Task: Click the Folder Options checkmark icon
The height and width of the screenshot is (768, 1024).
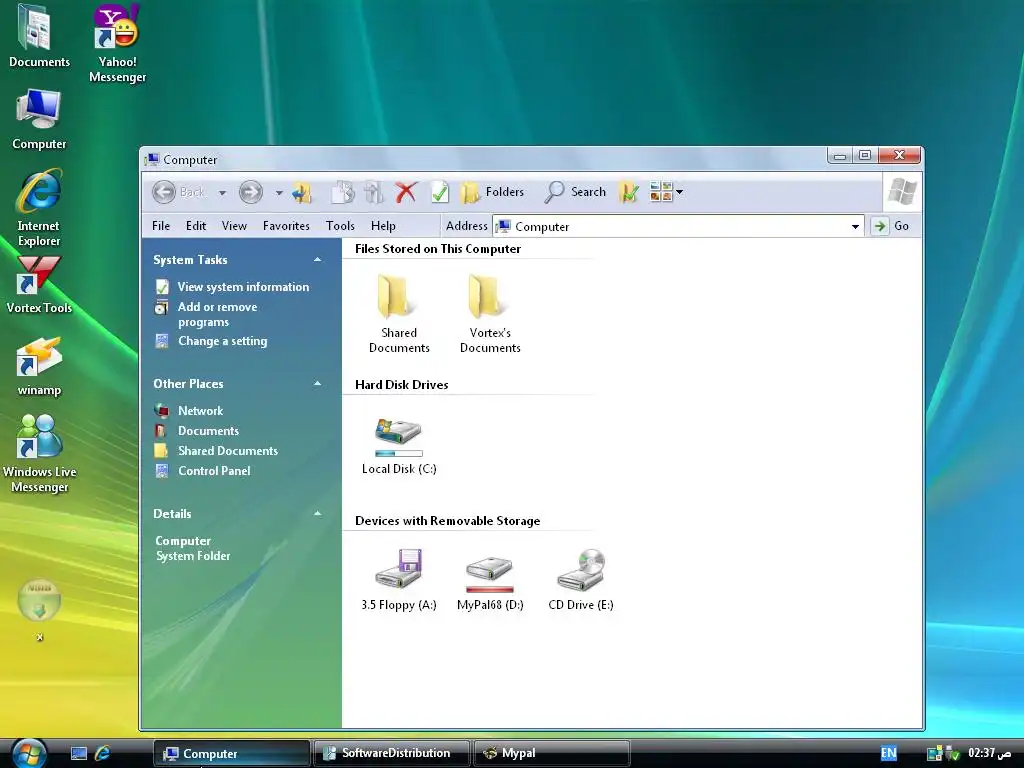Action: (629, 192)
